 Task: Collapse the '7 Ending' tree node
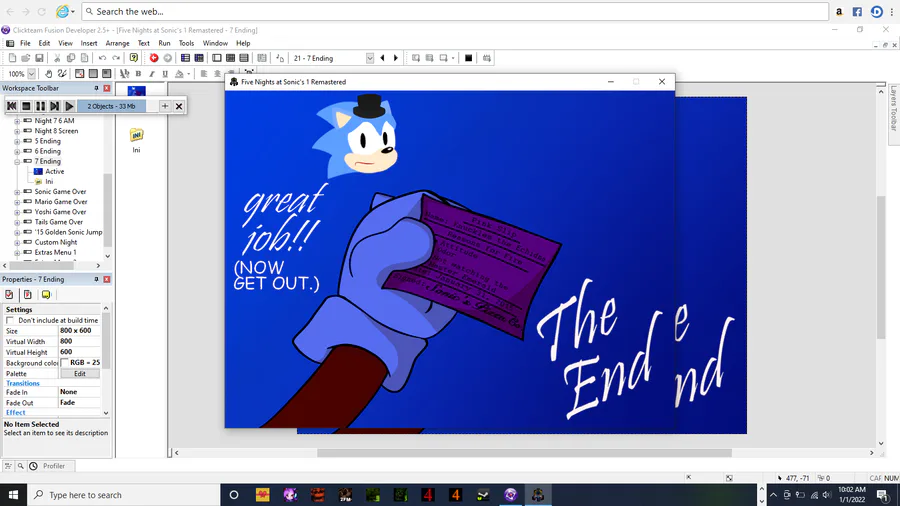tap(17, 162)
